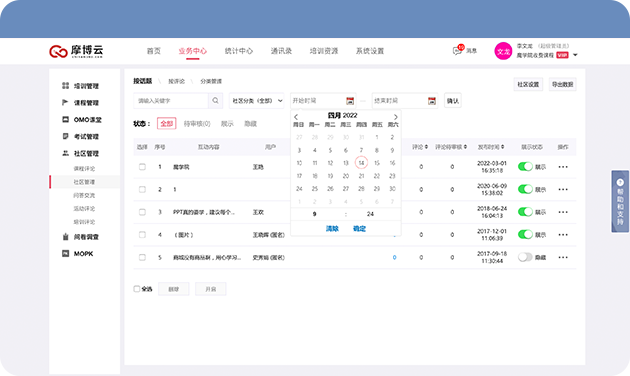
Task: Tick the checkbox for row 3 PPT
Action: [x=142, y=212]
